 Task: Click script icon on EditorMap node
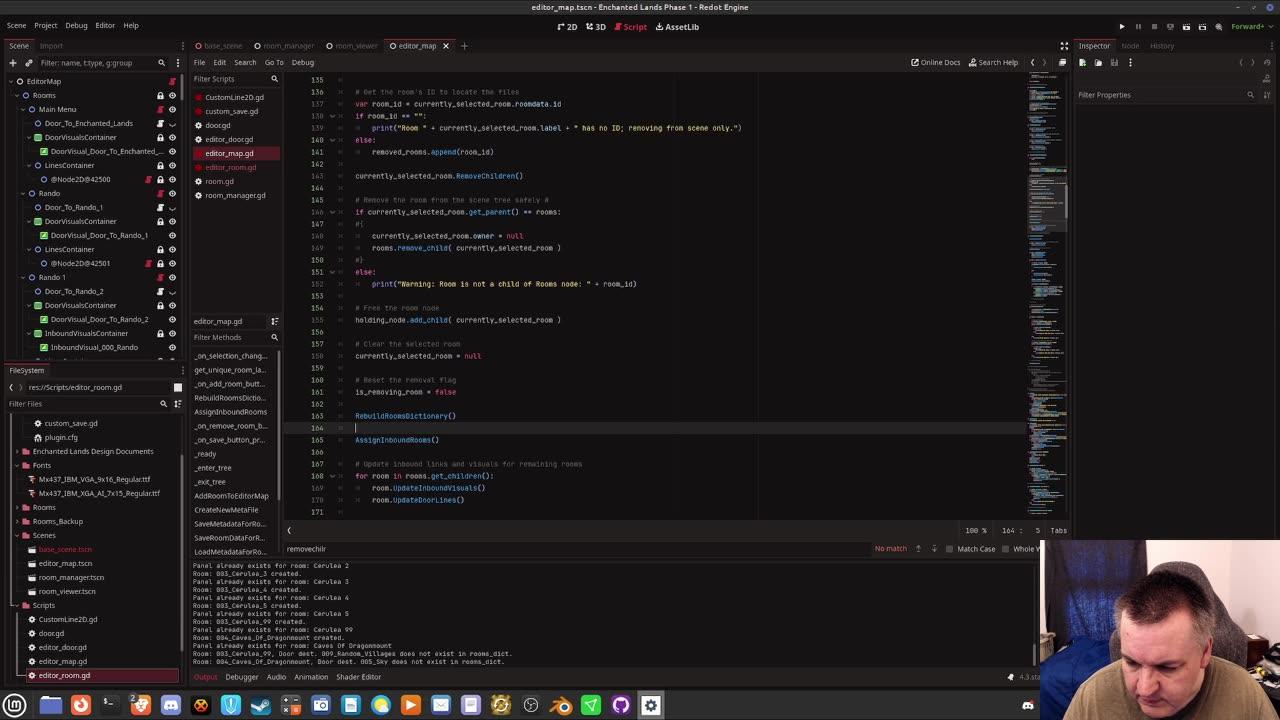tap(172, 81)
